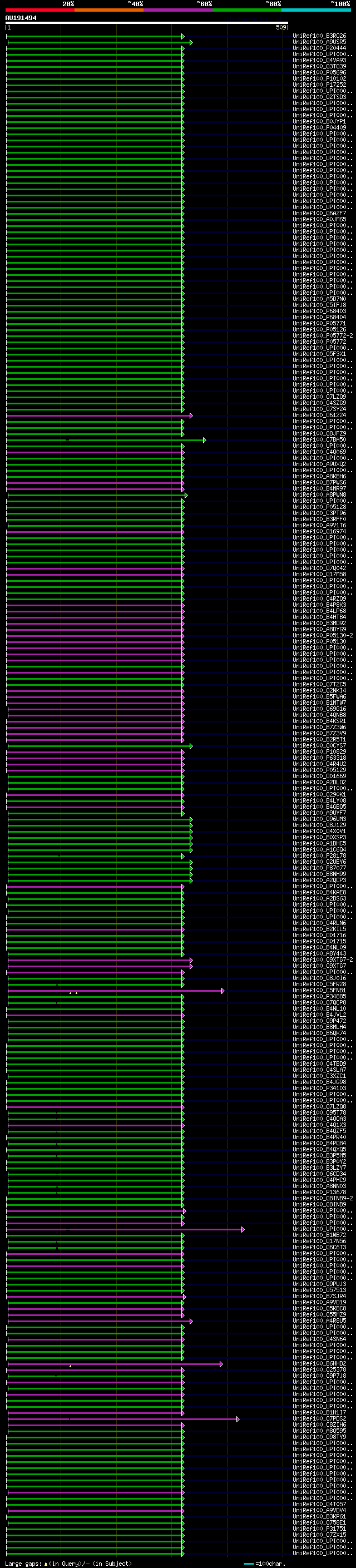Select the UniRef100_O01669 entry
Screen dimensions: 356x1568
pyautogui.click(x=319, y=776)
